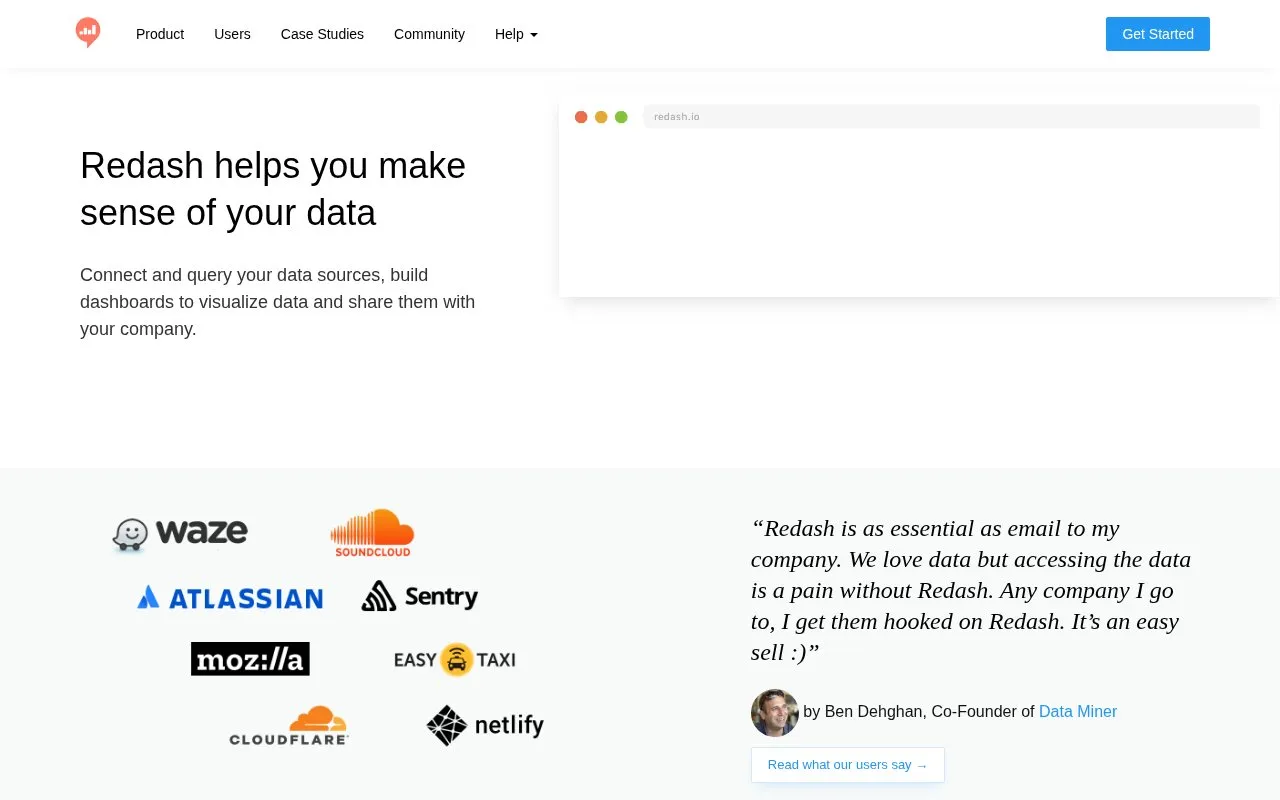Click the red dot in browser mockup
This screenshot has width=1280, height=800.
(581, 117)
